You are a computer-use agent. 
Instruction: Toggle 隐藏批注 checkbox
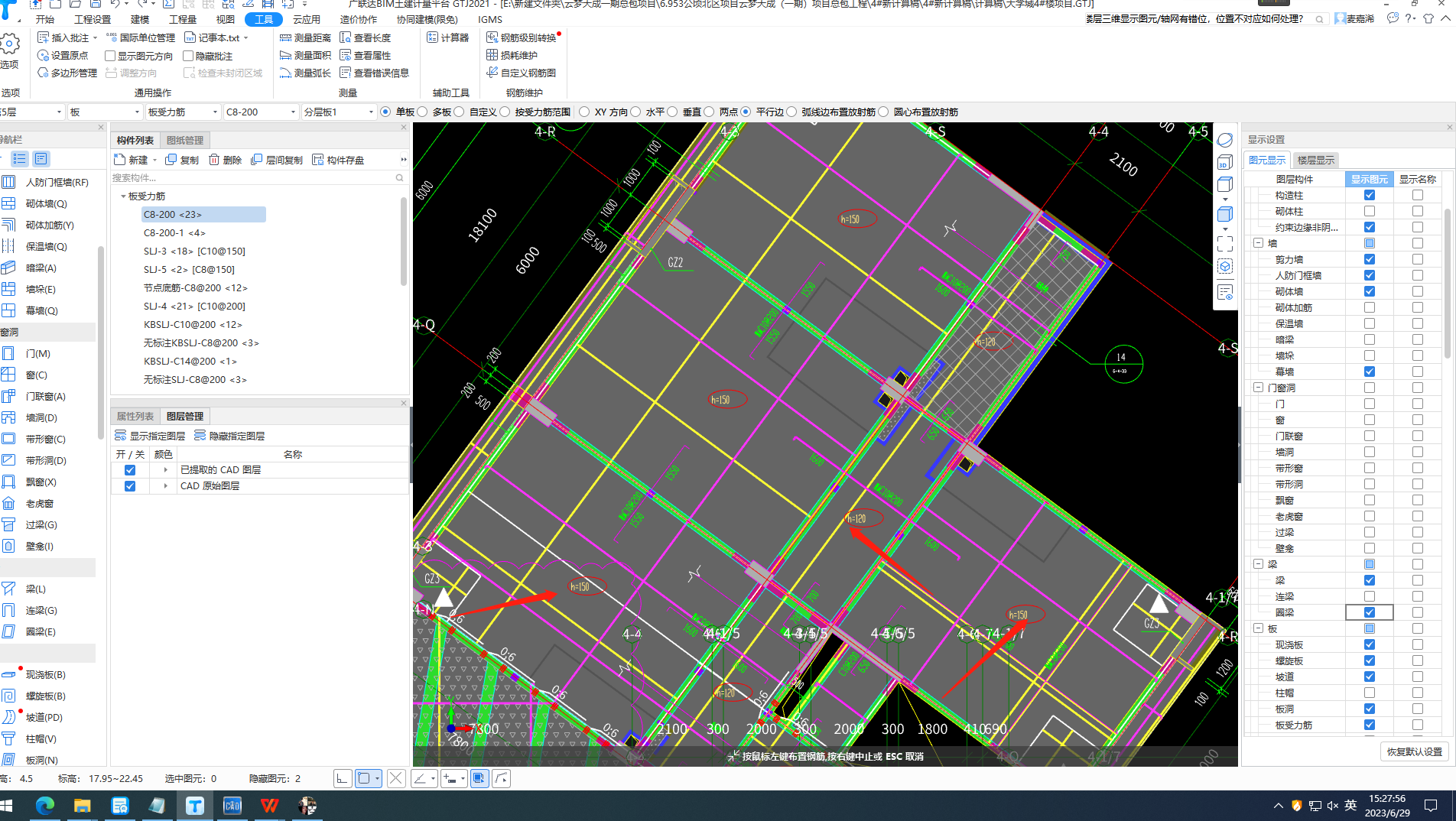click(x=188, y=56)
